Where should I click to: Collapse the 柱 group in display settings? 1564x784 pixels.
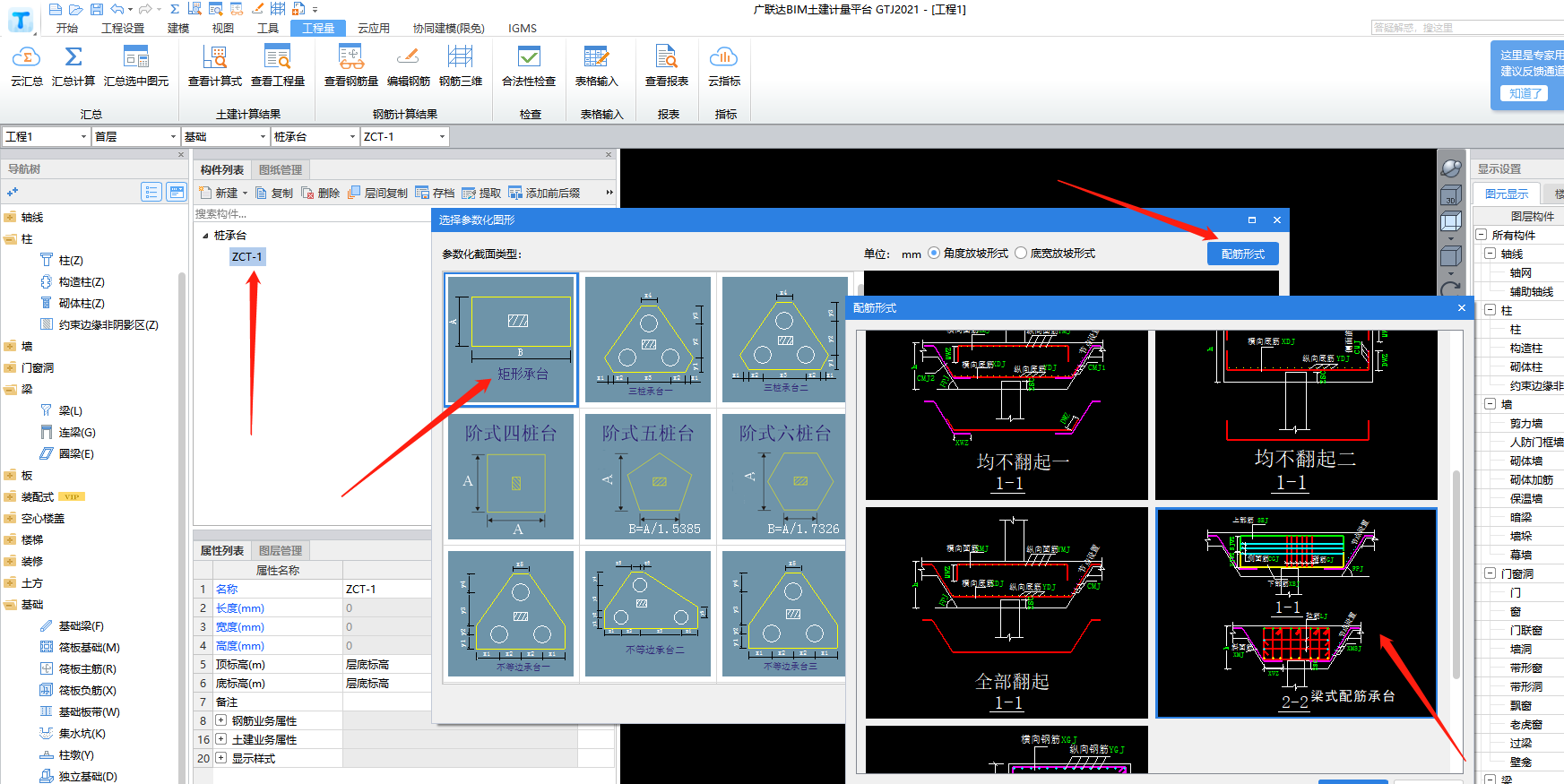coord(1491,310)
